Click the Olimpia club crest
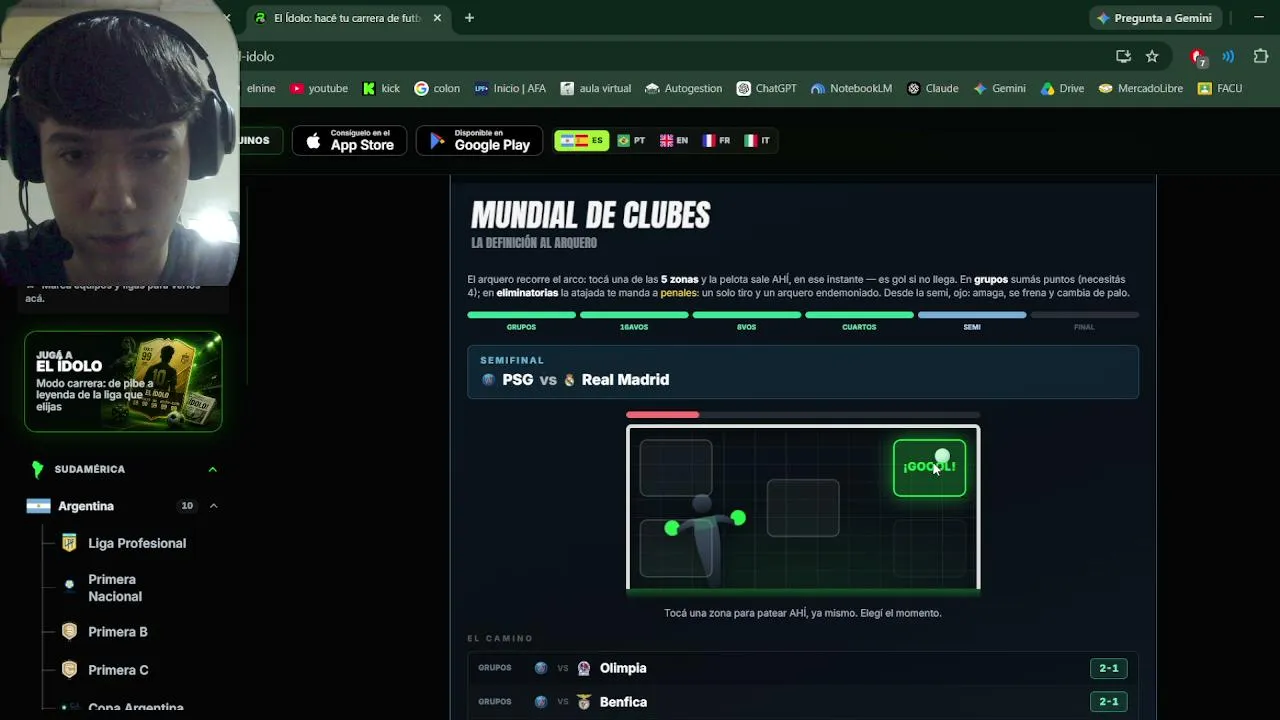 (584, 668)
